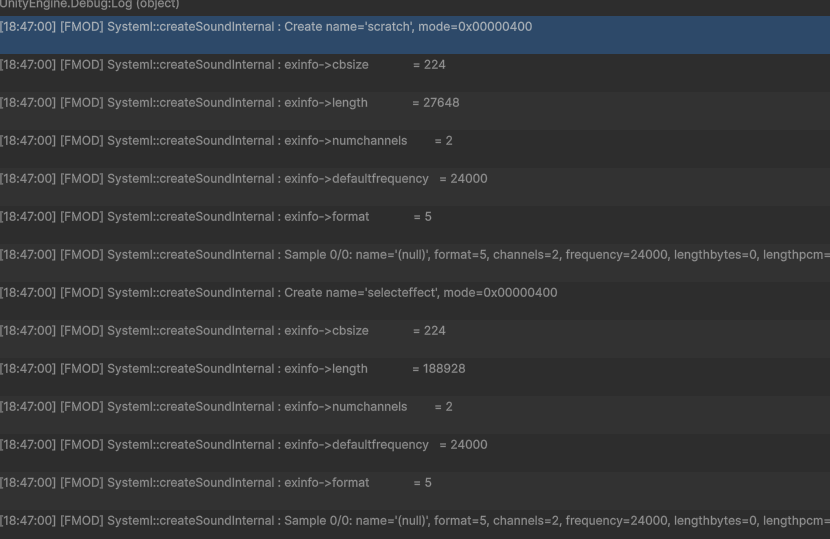Select the first Sample 0/0 log entry
This screenshot has height=539, width=830.
click(414, 255)
